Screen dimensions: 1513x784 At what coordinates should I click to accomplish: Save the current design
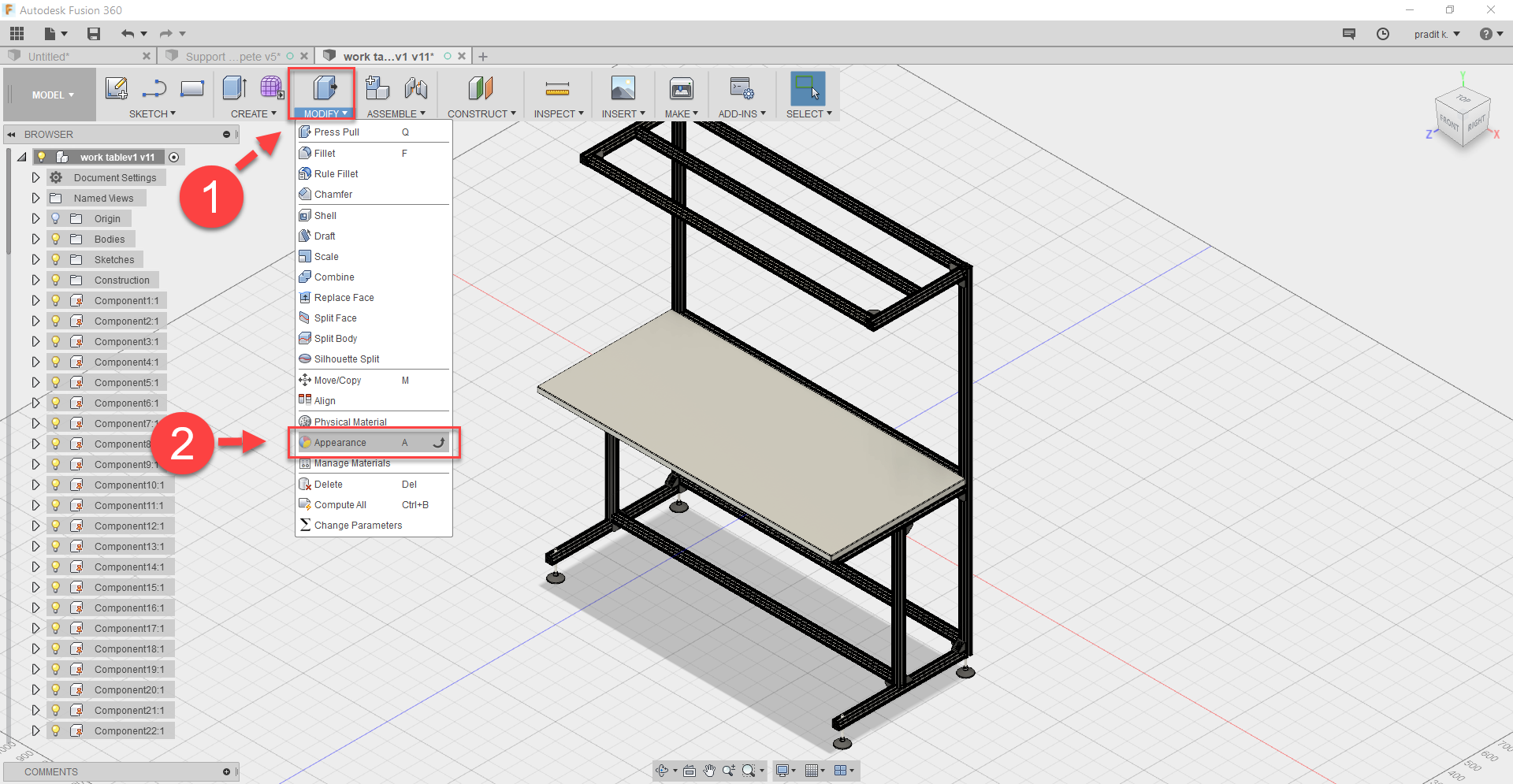93,33
